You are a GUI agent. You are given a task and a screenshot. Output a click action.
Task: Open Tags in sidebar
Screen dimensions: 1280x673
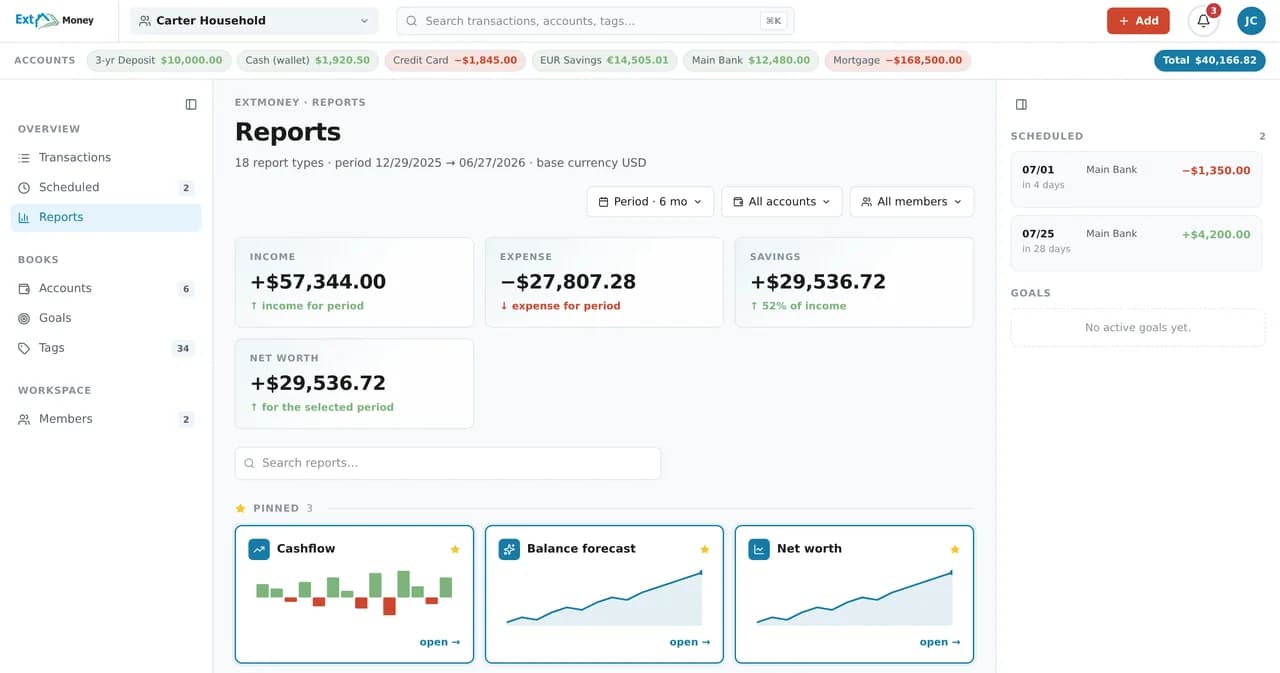point(106,348)
